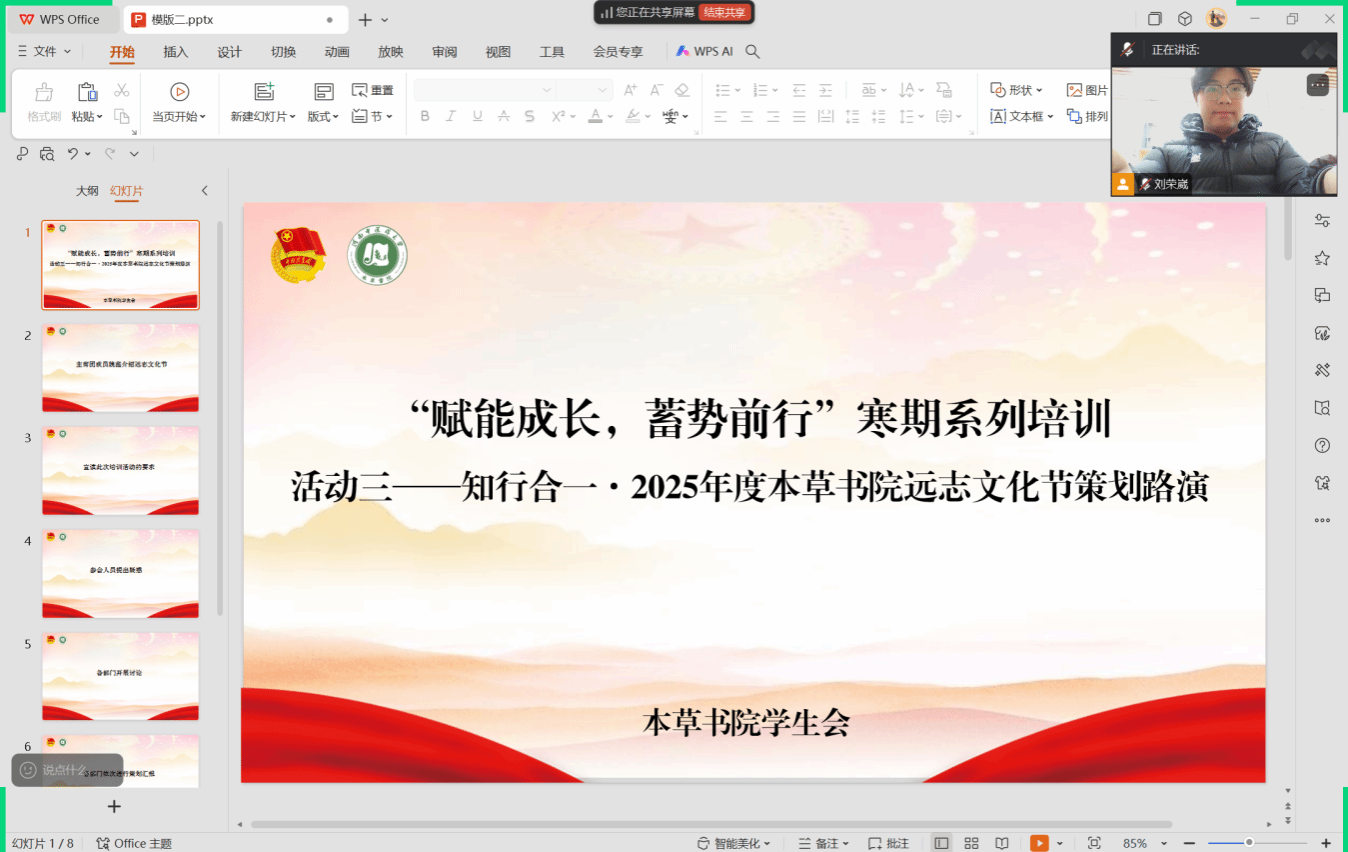The width and height of the screenshot is (1348, 852).
Task: Switch to reading view in the status bar
Action: pos(1002,843)
